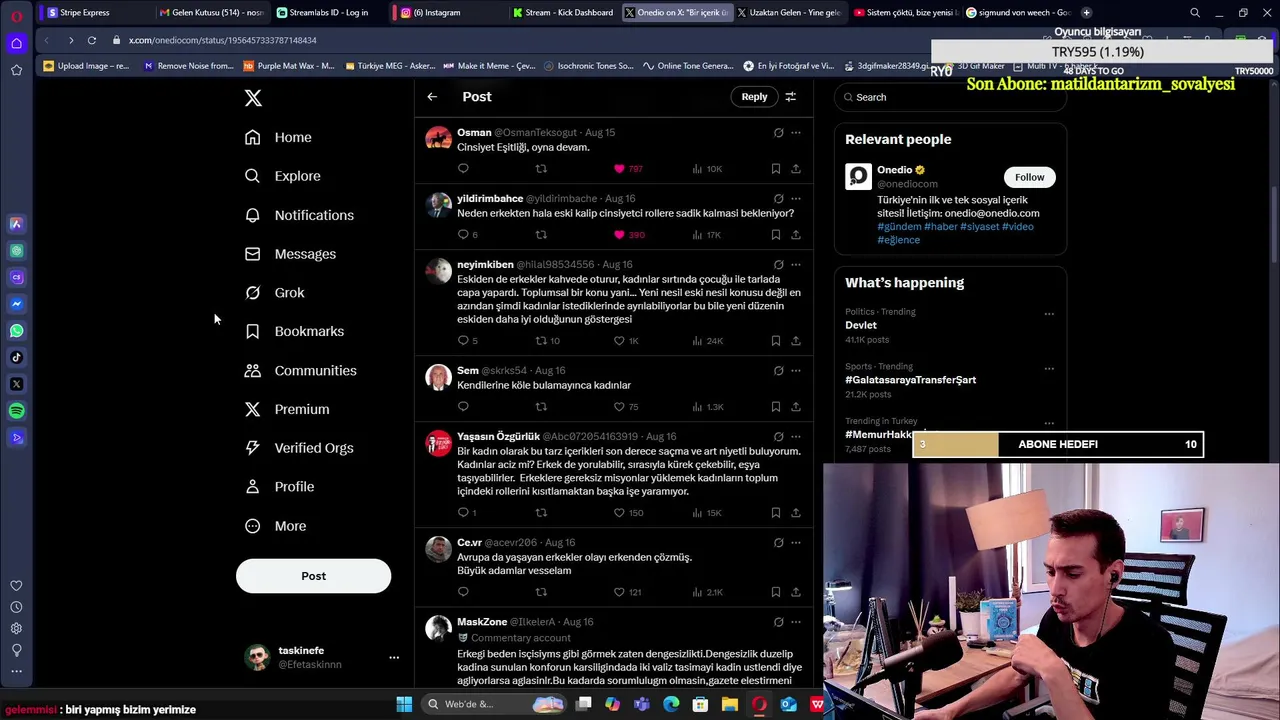1280x720 pixels.
Task: Open Messages in the sidebar
Action: 291,254
